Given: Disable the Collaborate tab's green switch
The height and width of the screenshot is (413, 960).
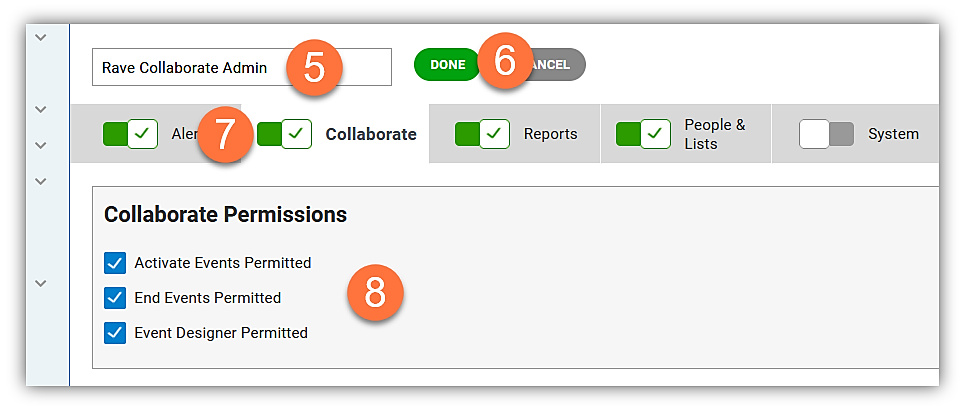Looking at the screenshot, I should coord(284,133).
